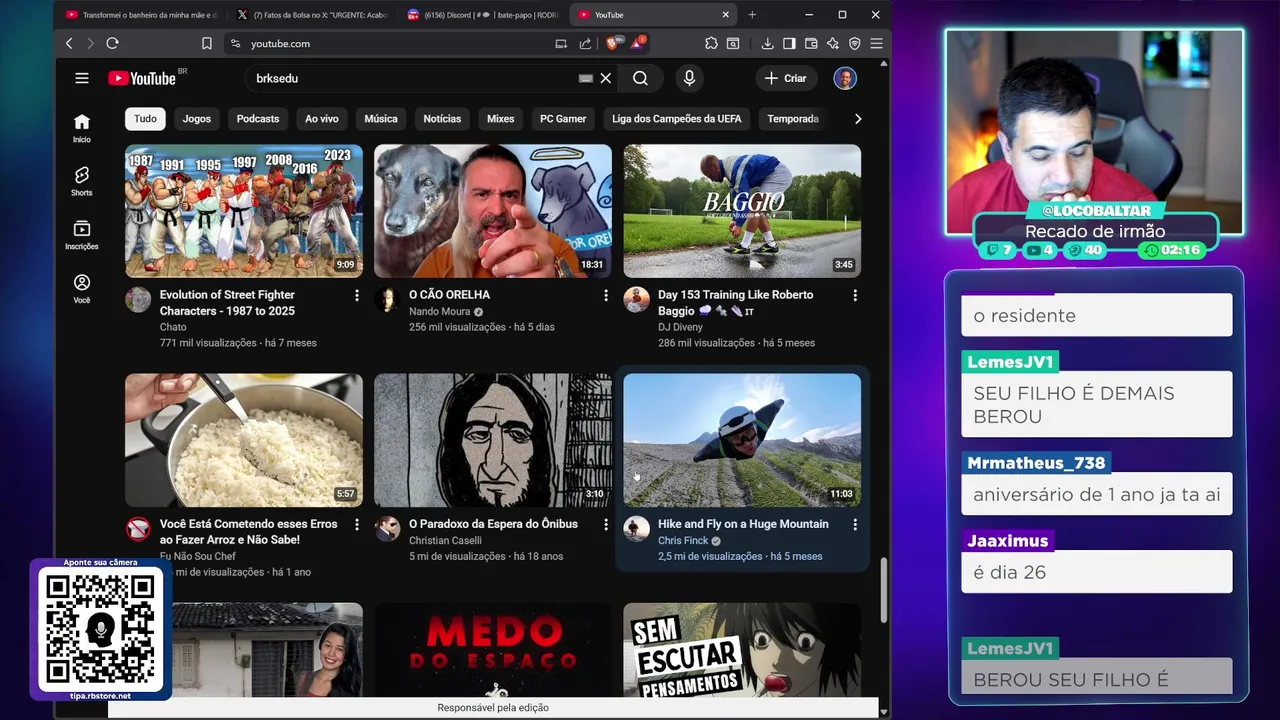
Task: Open the on-screen keyboard icon in search box
Action: (586, 78)
